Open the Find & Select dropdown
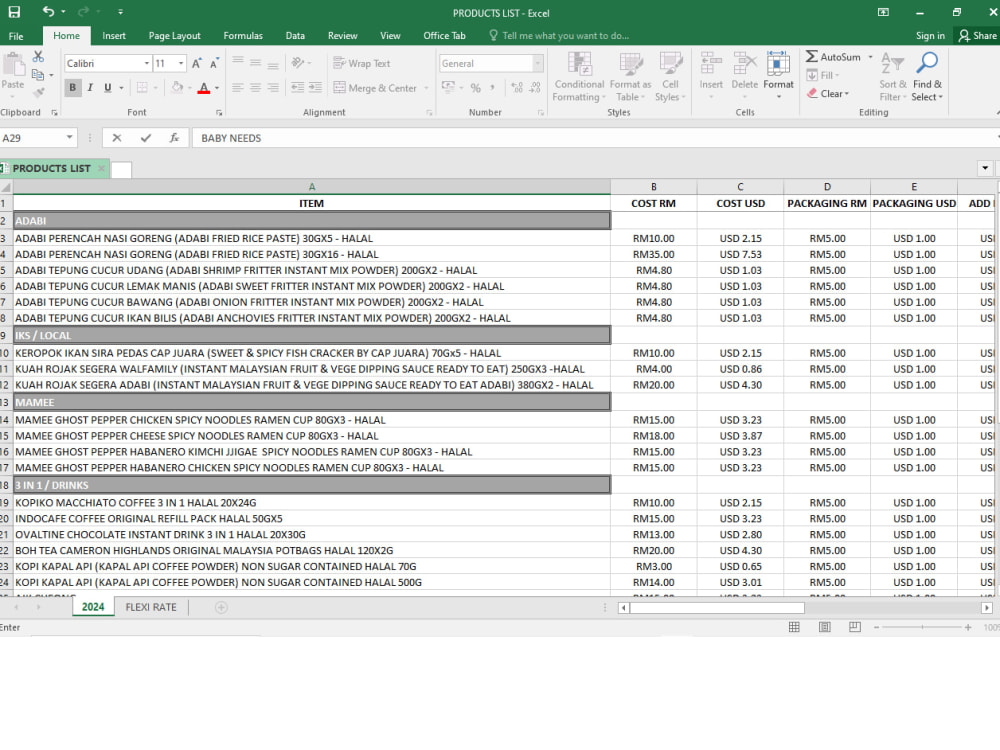Viewport: 1000px width, 750px height. coord(927,77)
